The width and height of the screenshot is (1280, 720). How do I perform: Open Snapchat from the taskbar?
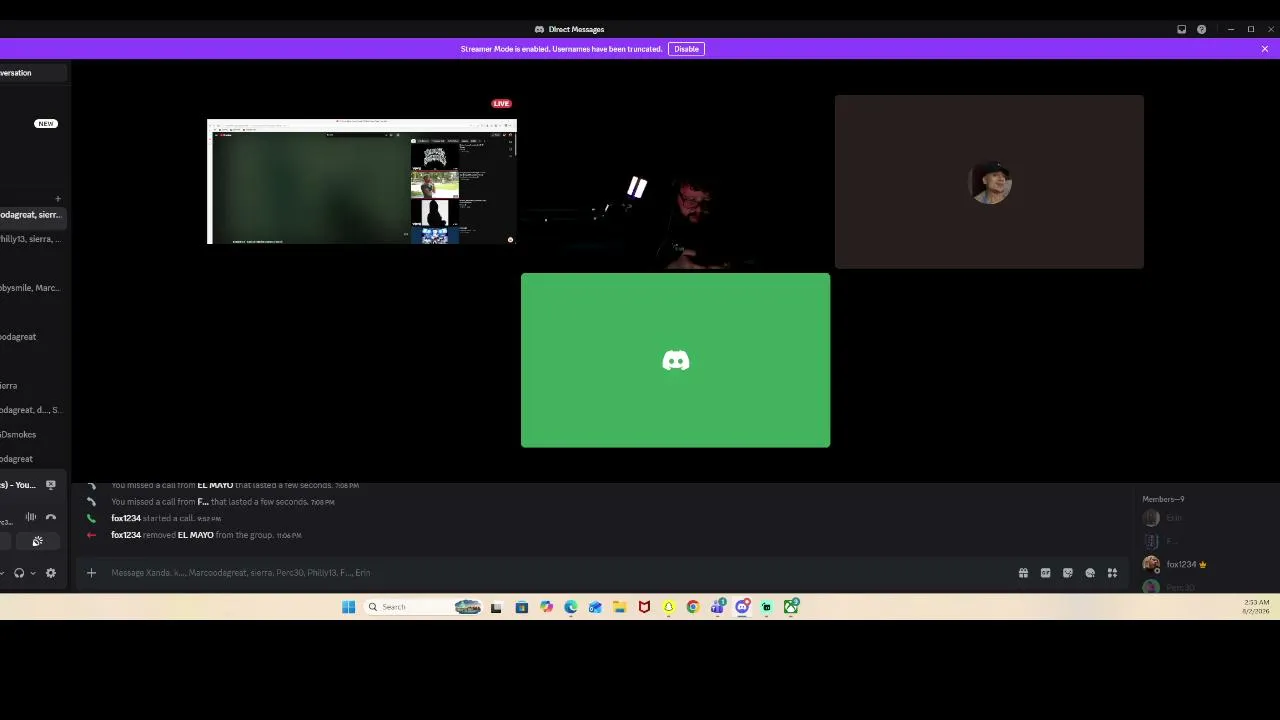(x=668, y=607)
